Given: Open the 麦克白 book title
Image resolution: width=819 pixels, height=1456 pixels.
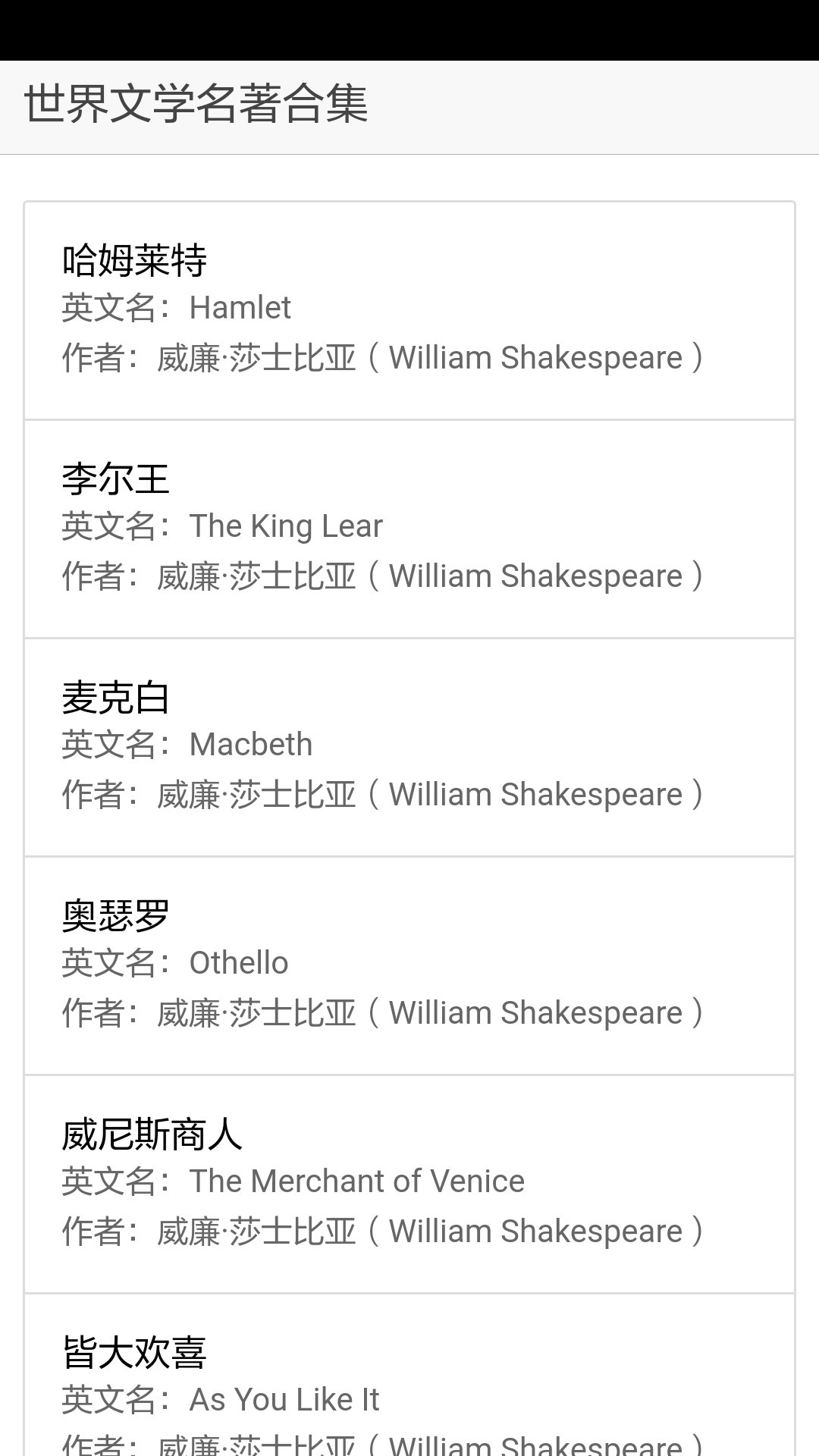Looking at the screenshot, I should click(x=115, y=697).
